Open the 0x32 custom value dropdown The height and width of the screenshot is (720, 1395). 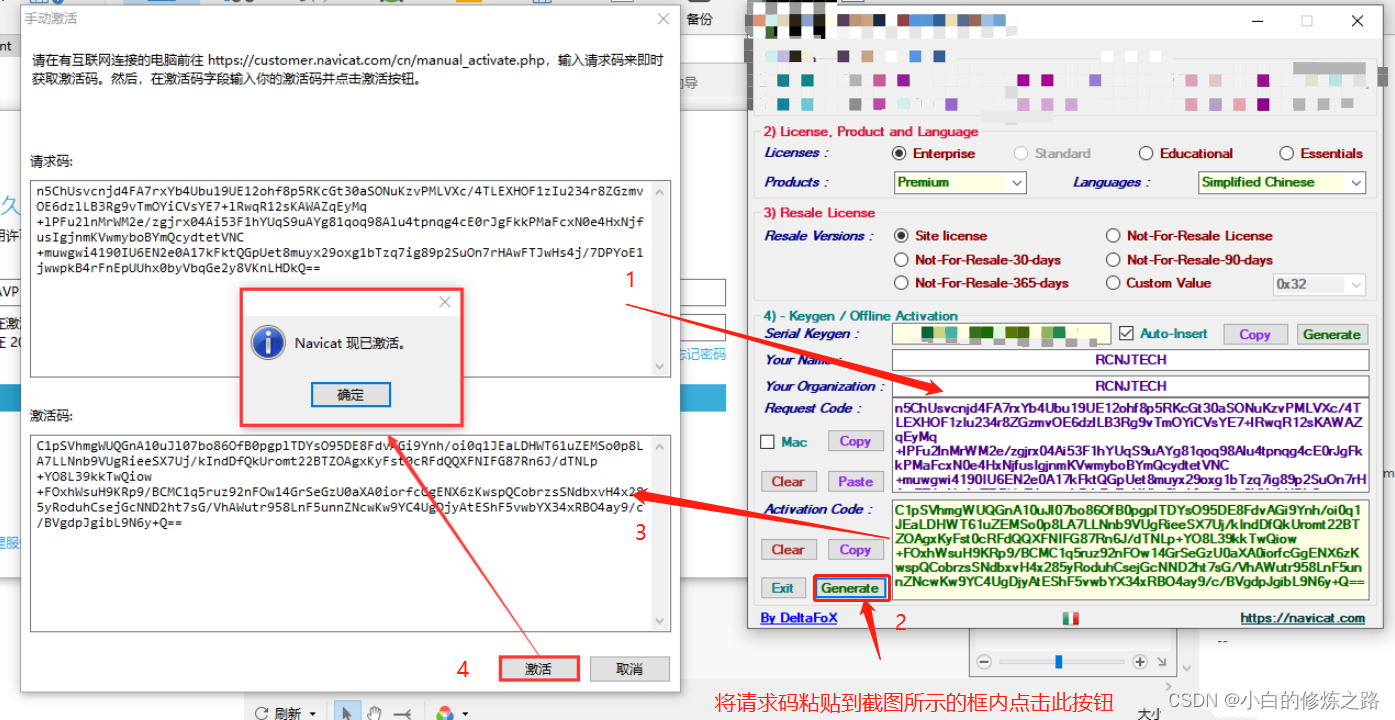tap(1319, 284)
